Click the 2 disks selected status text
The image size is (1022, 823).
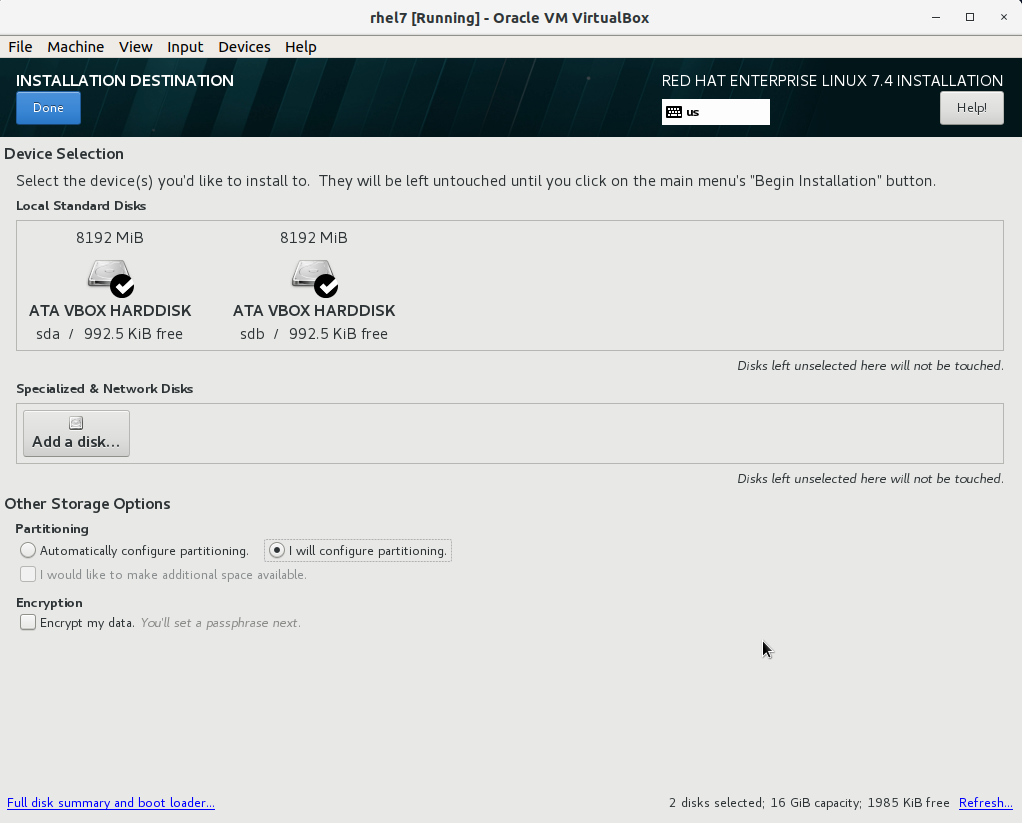click(x=809, y=803)
